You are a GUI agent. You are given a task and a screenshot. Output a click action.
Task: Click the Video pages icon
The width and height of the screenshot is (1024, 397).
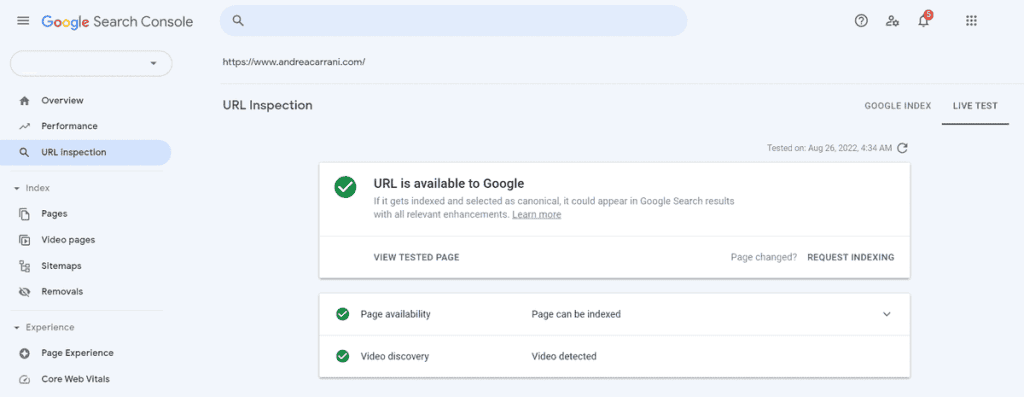pyautogui.click(x=25, y=240)
